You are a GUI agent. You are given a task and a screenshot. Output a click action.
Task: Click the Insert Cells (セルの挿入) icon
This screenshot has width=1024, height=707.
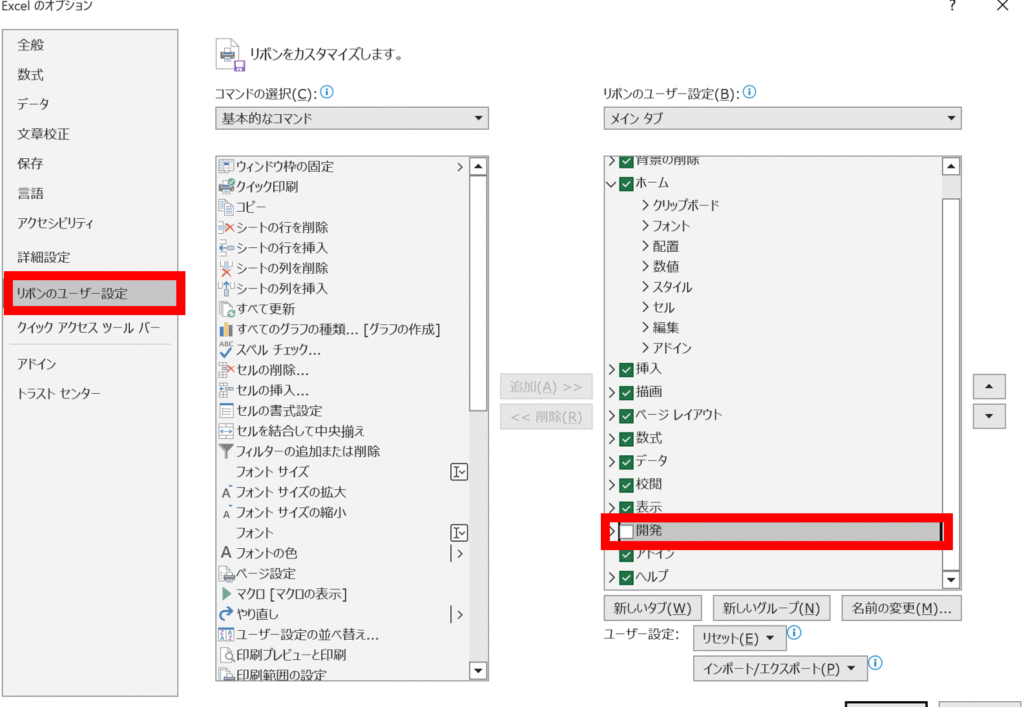point(226,390)
